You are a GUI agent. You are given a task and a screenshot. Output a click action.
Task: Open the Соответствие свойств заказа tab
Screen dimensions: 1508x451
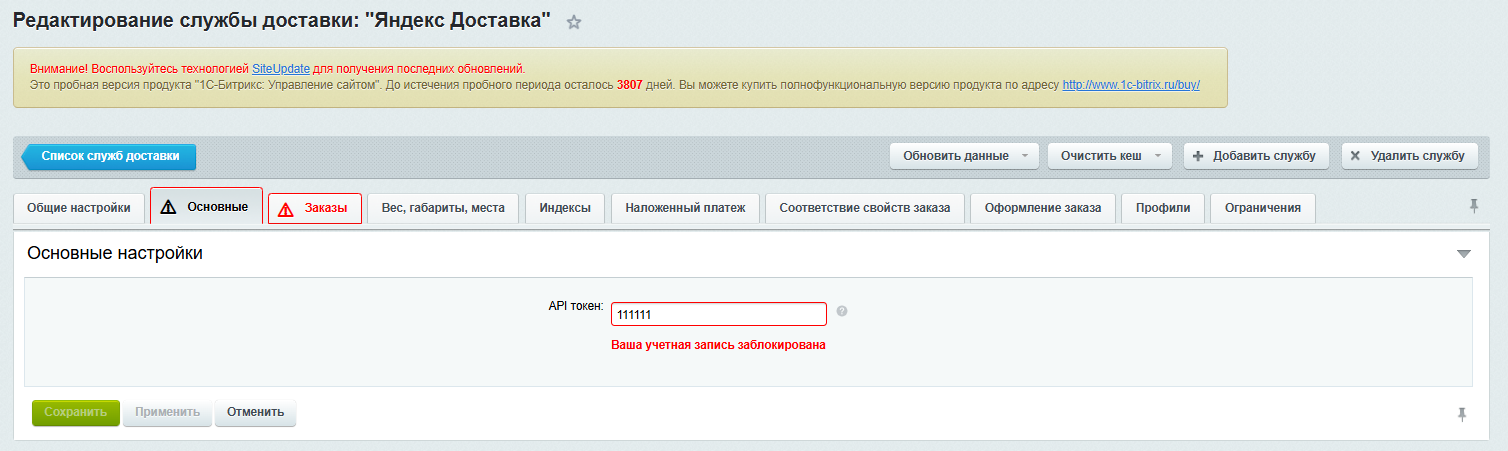point(865,208)
